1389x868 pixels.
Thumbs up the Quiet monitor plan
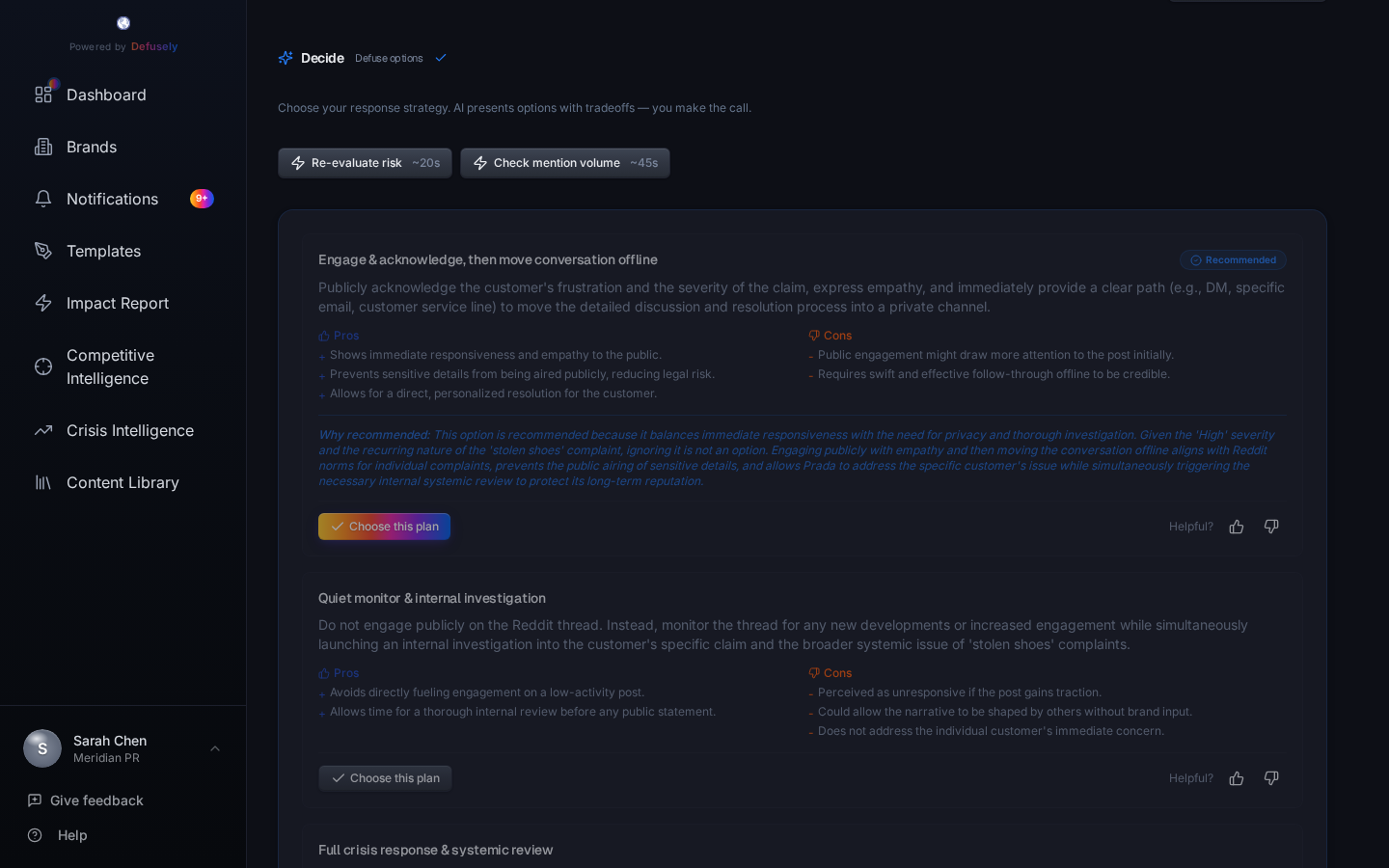1237,778
